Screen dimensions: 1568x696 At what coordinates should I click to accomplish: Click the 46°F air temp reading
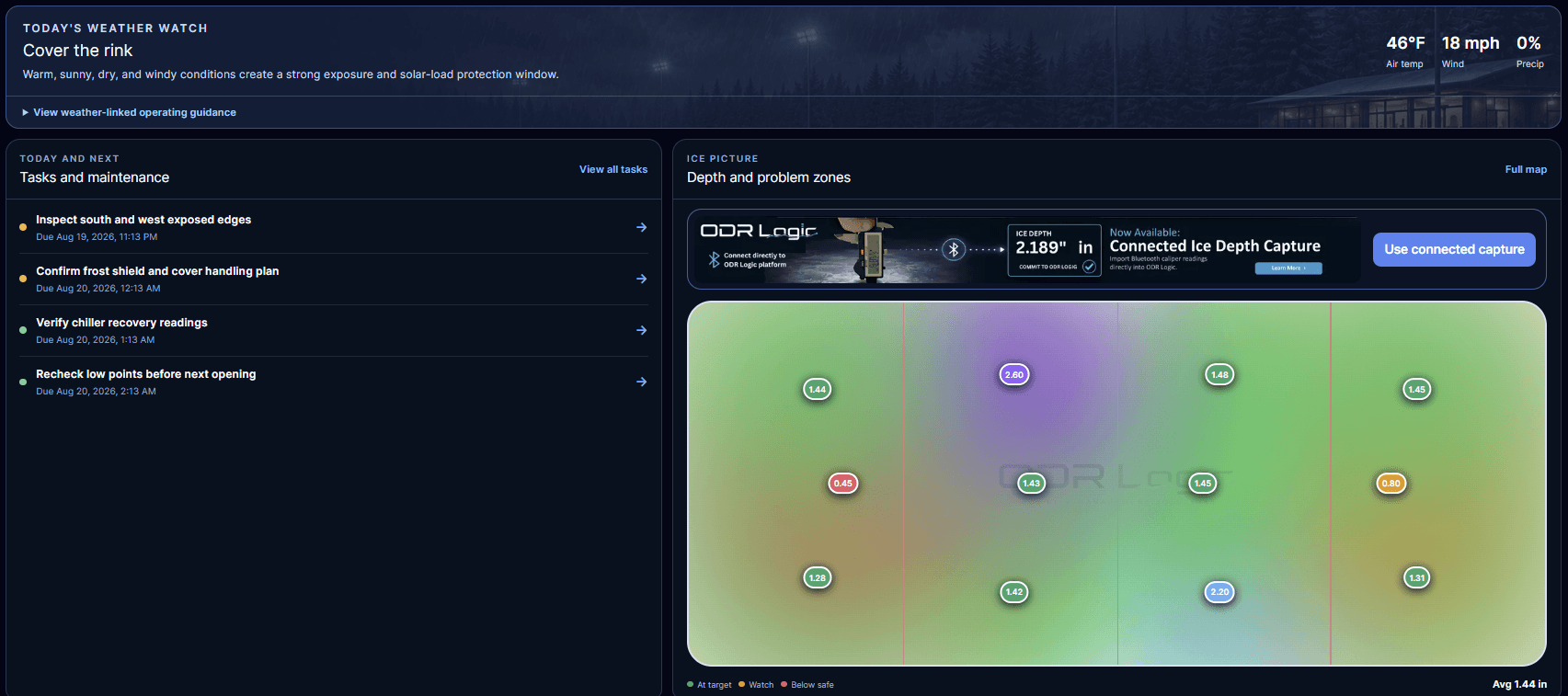[x=1405, y=51]
